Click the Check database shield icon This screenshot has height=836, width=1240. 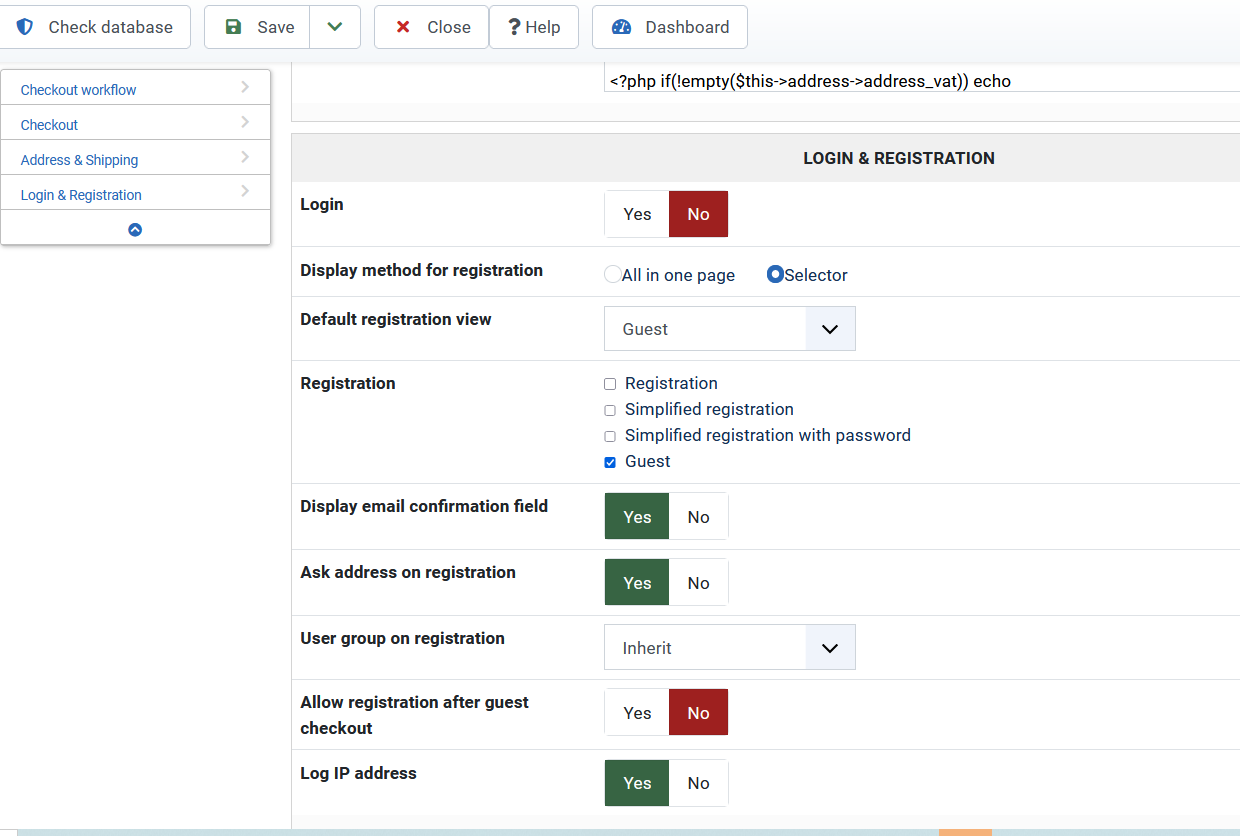[x=25, y=27]
